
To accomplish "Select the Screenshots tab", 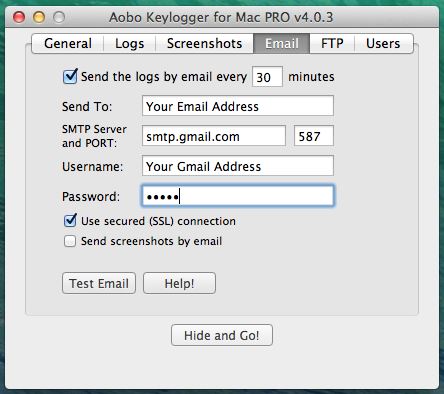I will [x=205, y=43].
